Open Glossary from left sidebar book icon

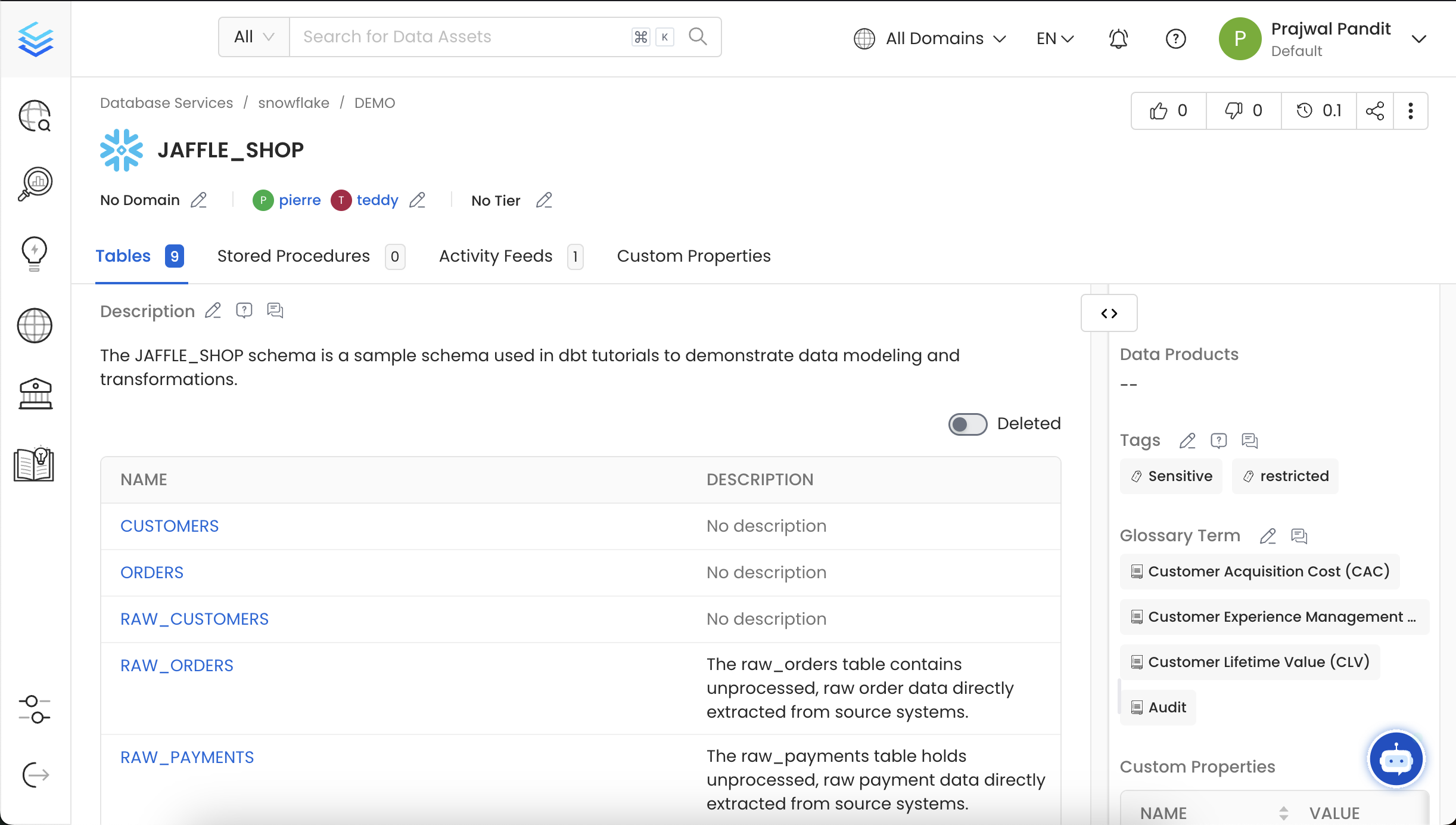pyautogui.click(x=34, y=464)
